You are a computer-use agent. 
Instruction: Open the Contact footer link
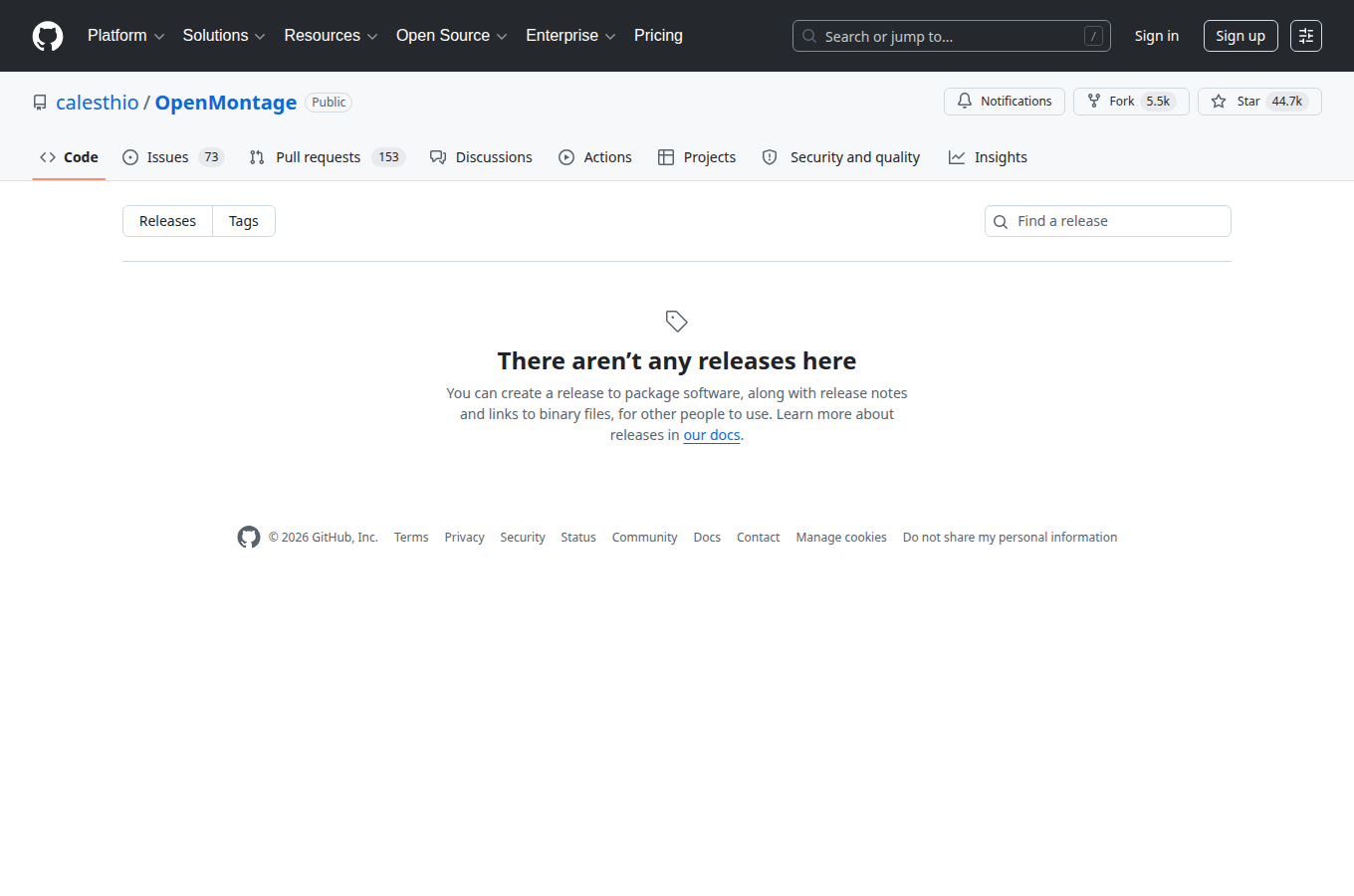[x=759, y=538]
